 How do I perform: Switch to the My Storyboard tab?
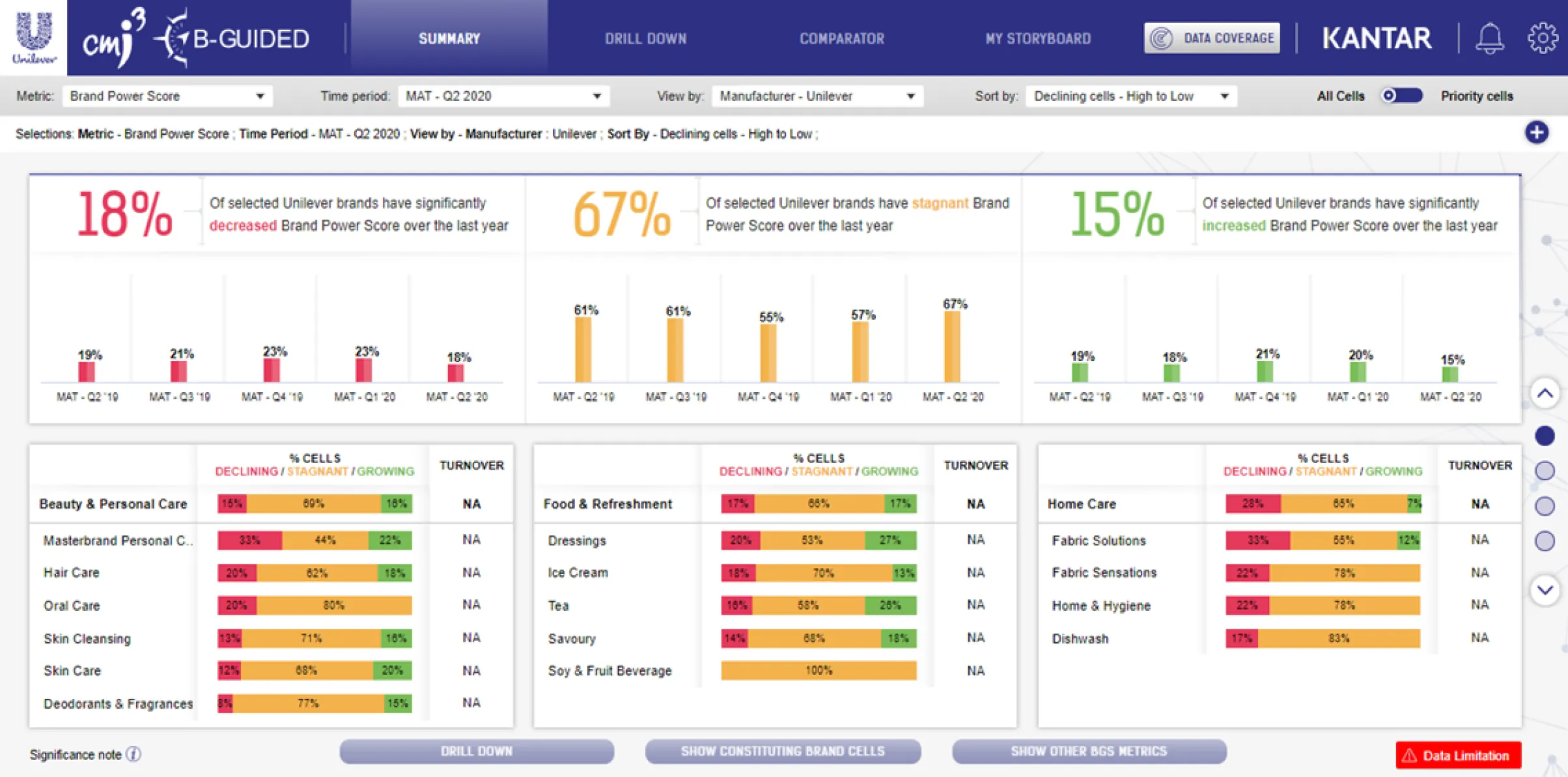coord(1038,38)
